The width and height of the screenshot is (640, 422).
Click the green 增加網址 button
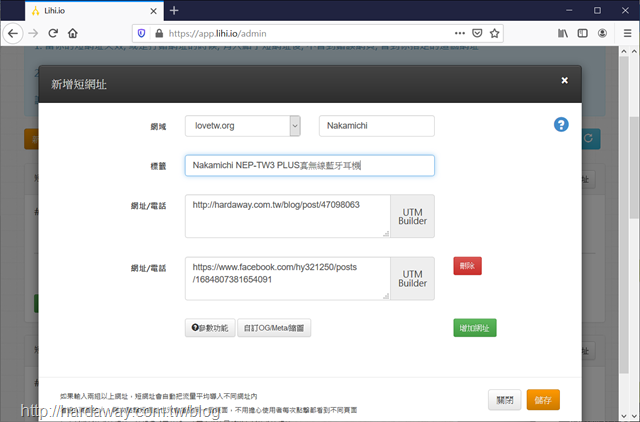click(x=475, y=328)
